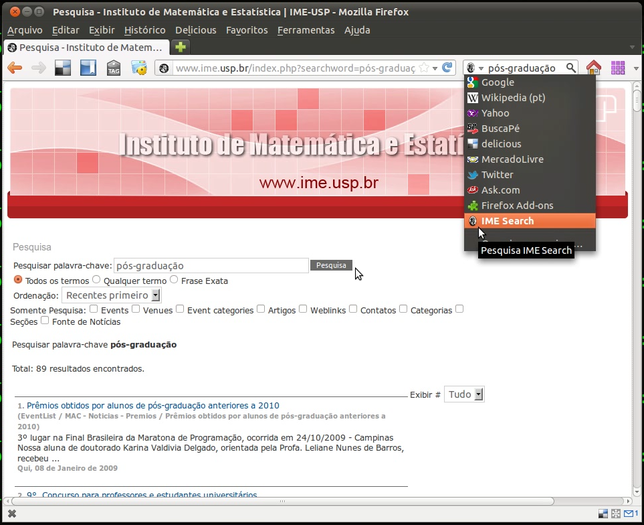Open the Favoritos menu

click(247, 30)
